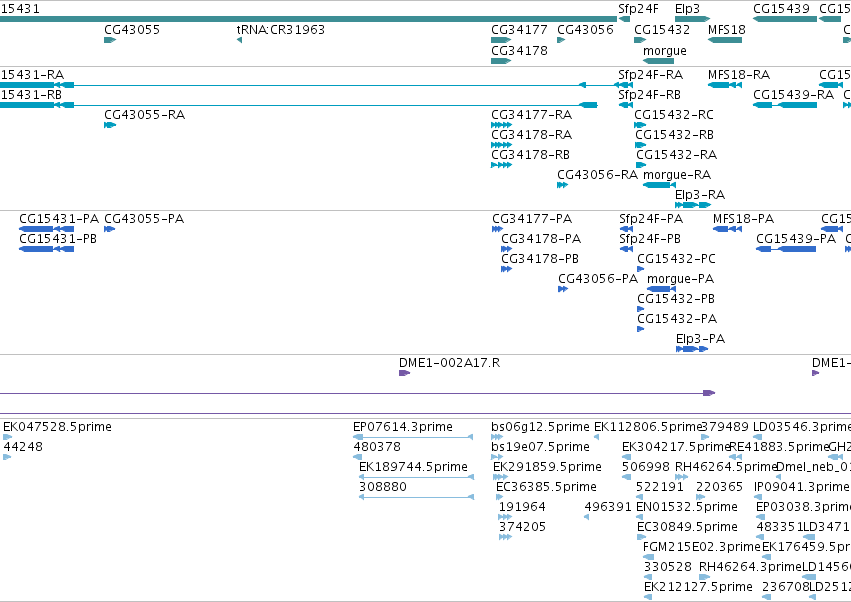
Task: Click the DME1-002A17.R feature
Action: click(404, 373)
